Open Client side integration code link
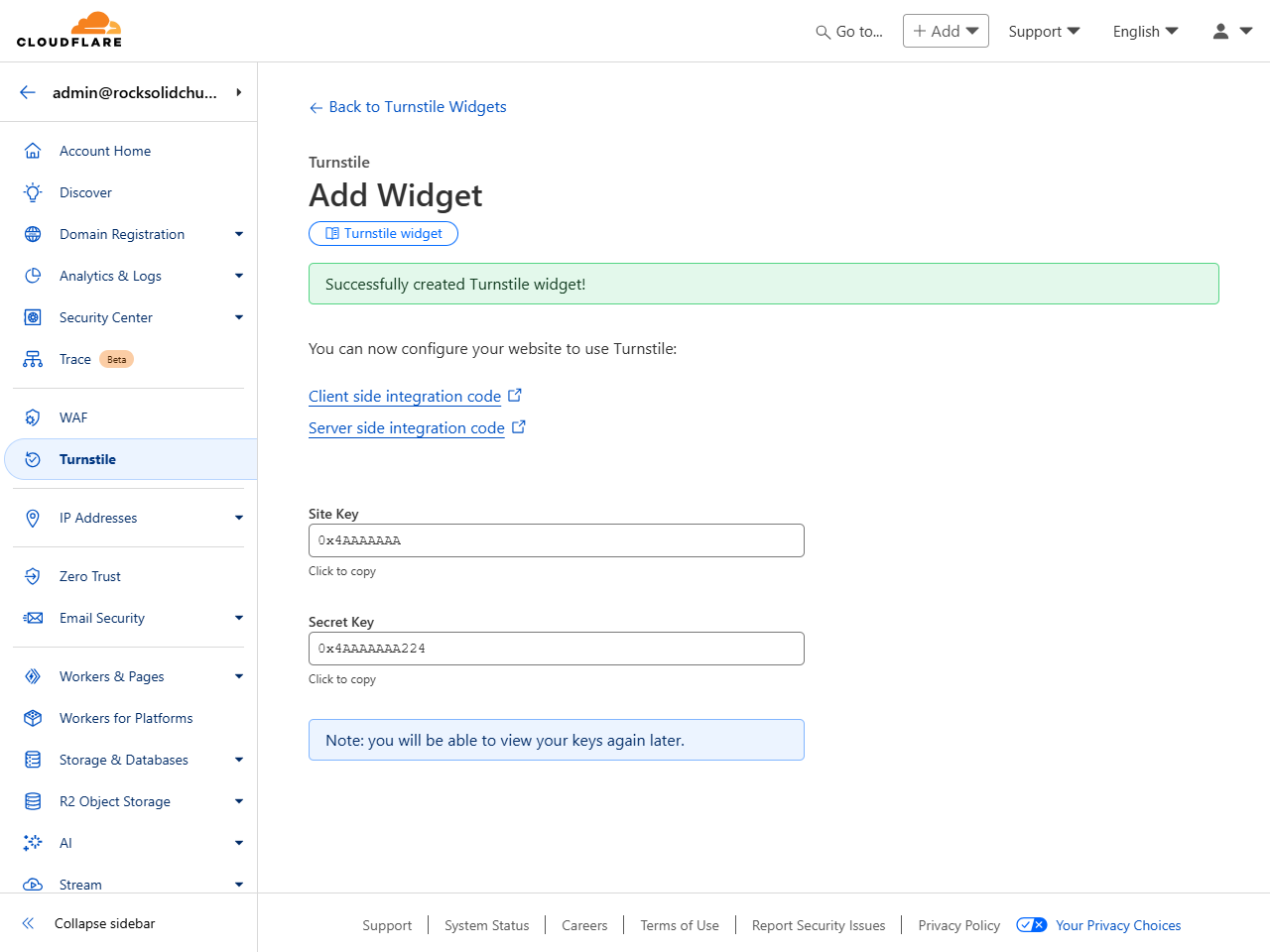The height and width of the screenshot is (952, 1270). click(405, 396)
